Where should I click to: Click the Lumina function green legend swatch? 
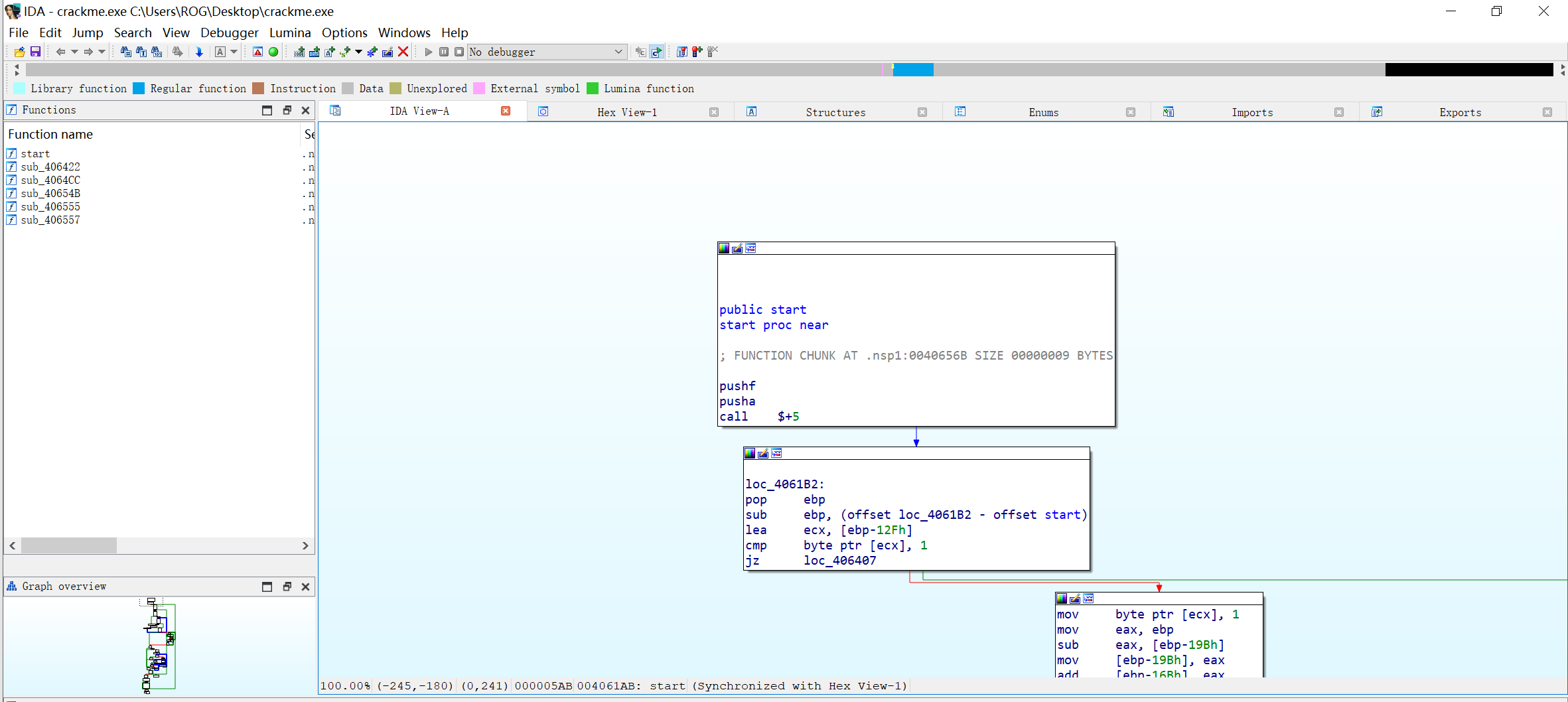coord(593,88)
